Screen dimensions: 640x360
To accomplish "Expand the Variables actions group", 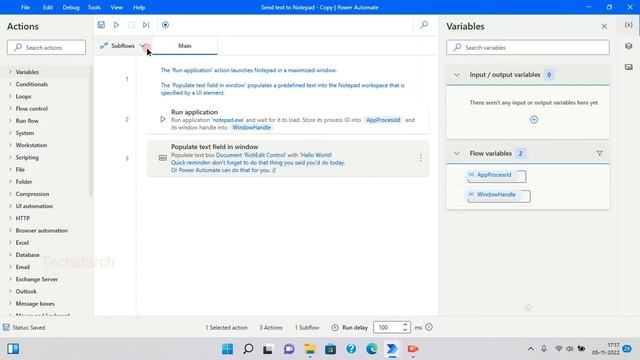I will point(10,72).
